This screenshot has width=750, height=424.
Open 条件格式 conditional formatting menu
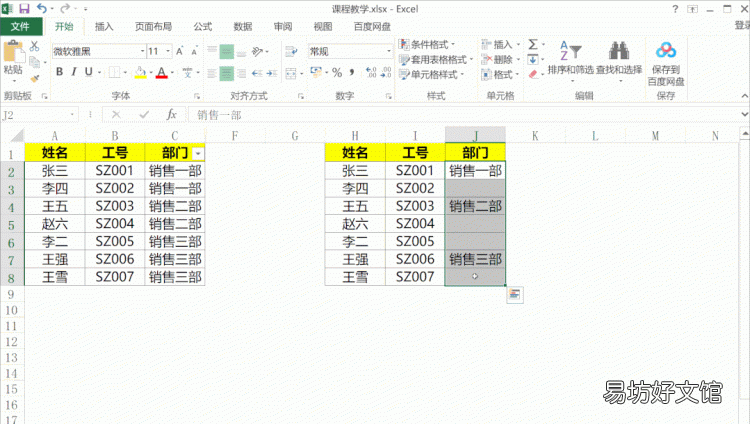pyautogui.click(x=427, y=45)
